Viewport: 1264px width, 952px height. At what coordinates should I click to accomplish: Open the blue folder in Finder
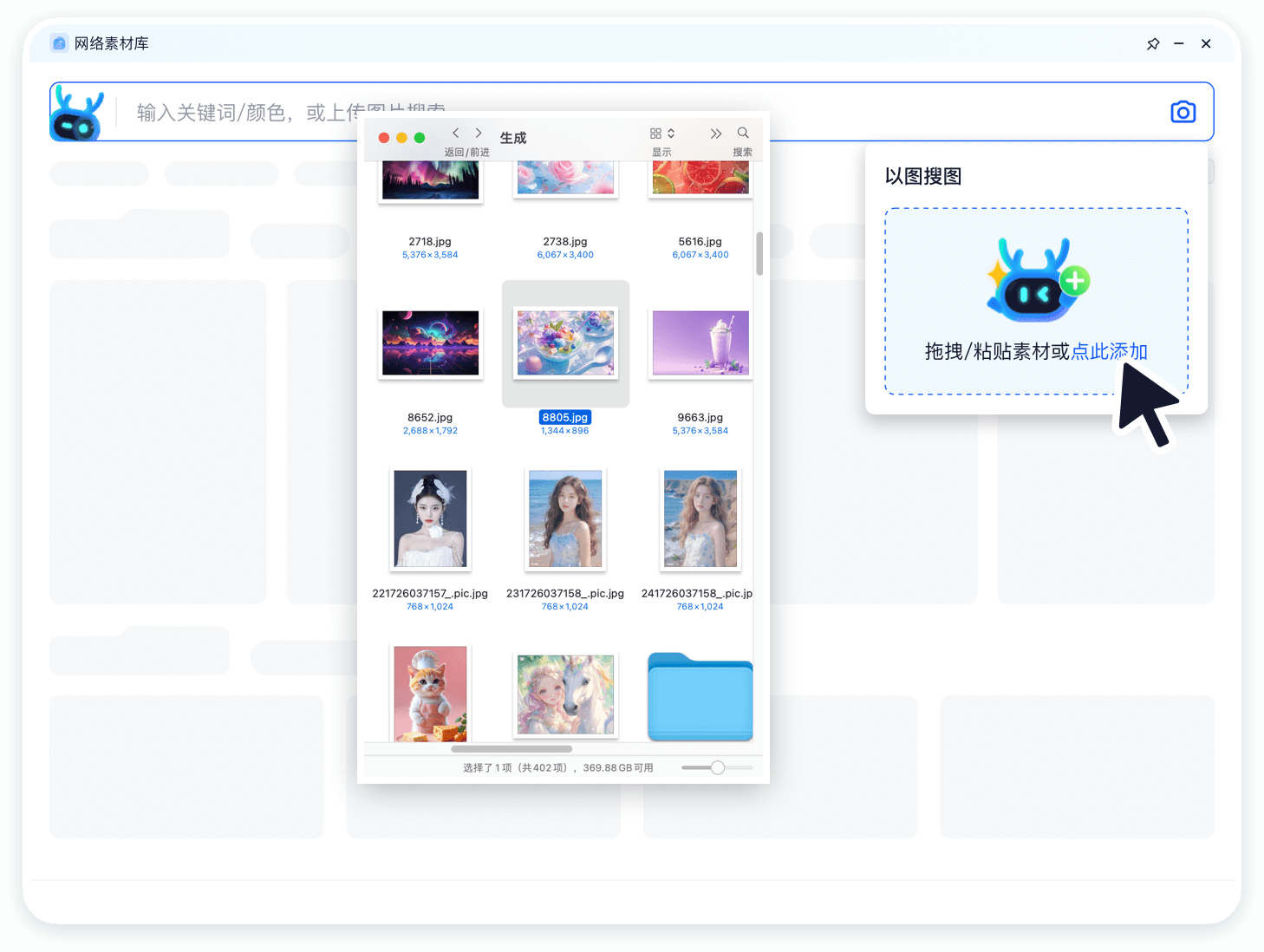coord(700,697)
